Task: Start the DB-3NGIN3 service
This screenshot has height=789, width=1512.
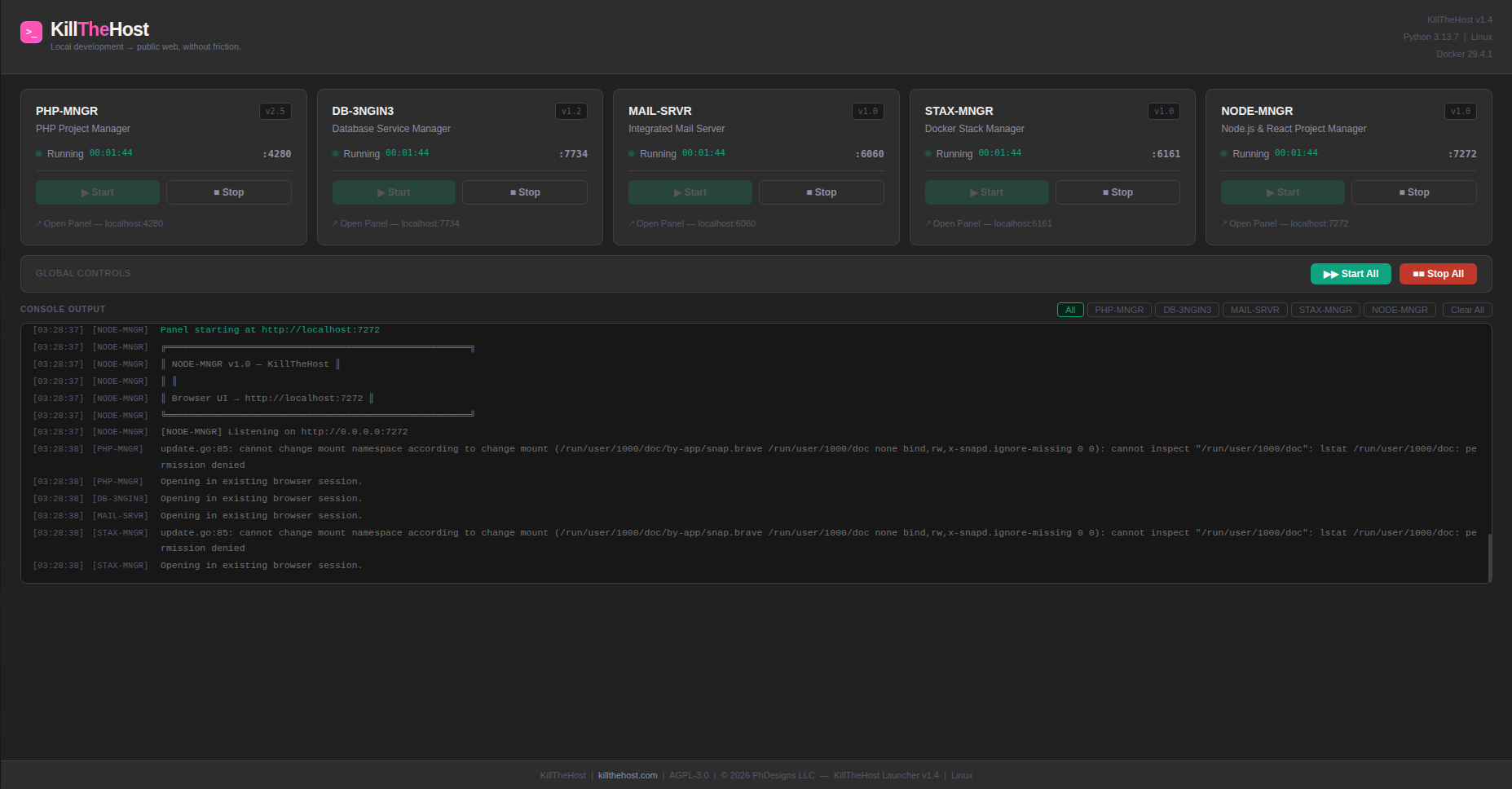Action: click(x=394, y=192)
